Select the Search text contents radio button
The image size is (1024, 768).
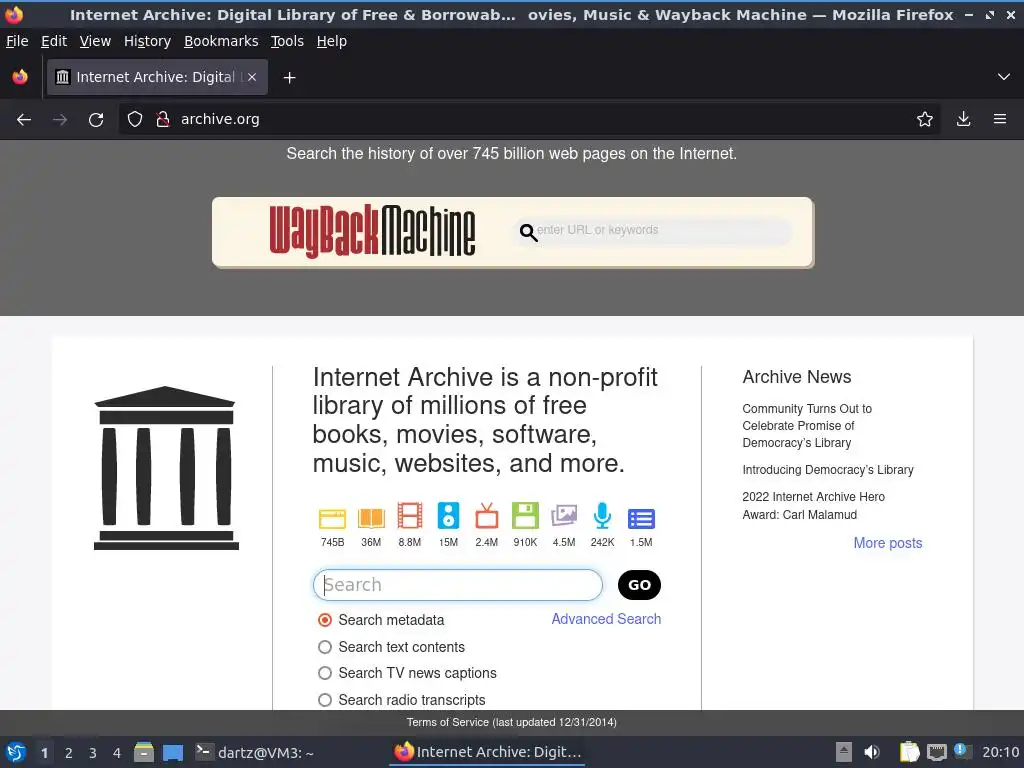coord(325,647)
